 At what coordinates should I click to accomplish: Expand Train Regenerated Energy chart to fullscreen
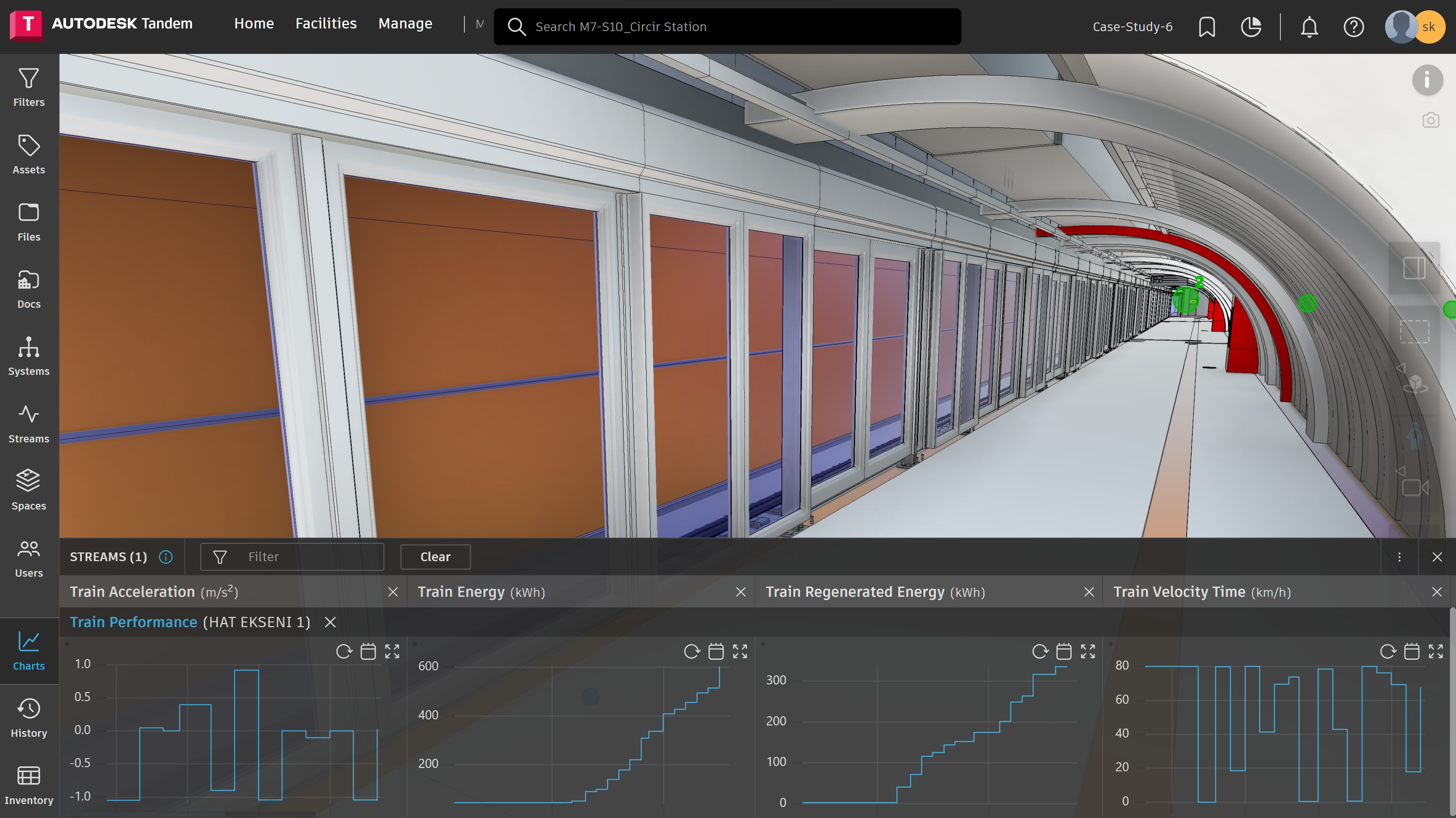click(x=1088, y=651)
